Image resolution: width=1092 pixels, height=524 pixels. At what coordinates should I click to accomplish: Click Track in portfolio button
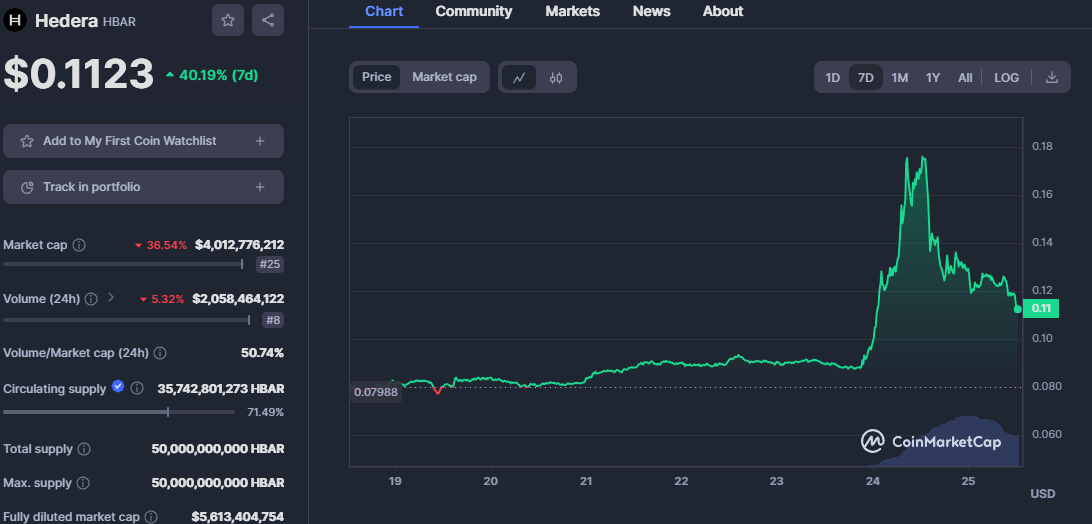pyautogui.click(x=143, y=187)
